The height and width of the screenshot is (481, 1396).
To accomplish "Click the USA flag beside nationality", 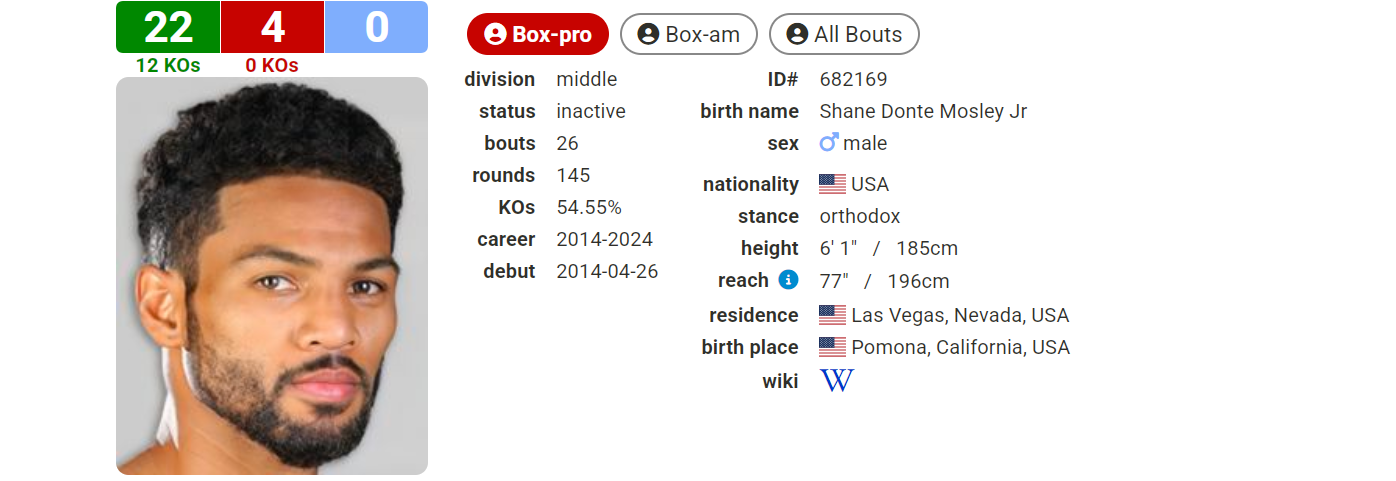I will coord(832,184).
